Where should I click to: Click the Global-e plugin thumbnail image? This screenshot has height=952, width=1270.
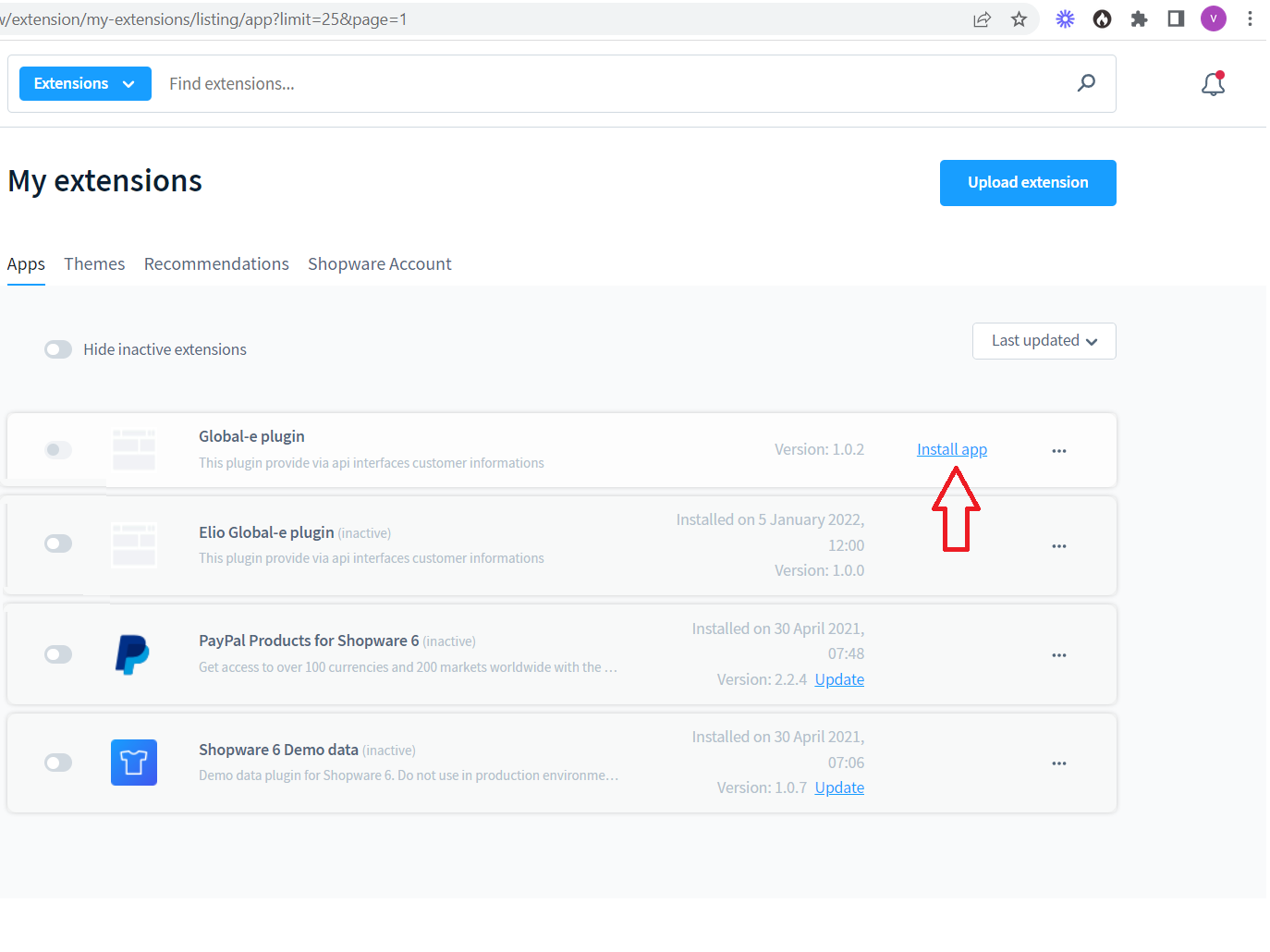point(133,450)
